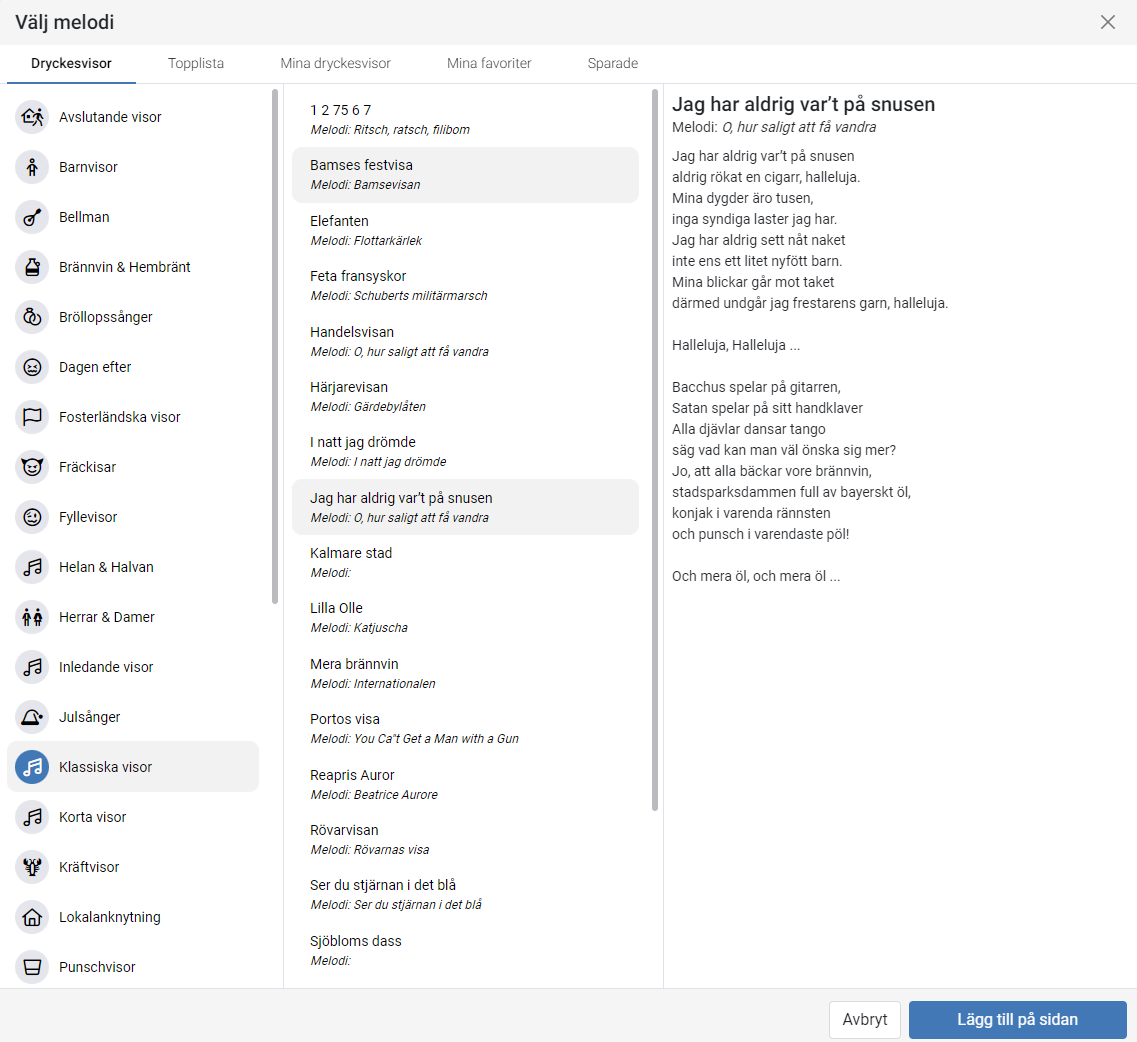The height and width of the screenshot is (1042, 1137).
Task: Close the Välj melodi dialog
Action: click(1107, 22)
